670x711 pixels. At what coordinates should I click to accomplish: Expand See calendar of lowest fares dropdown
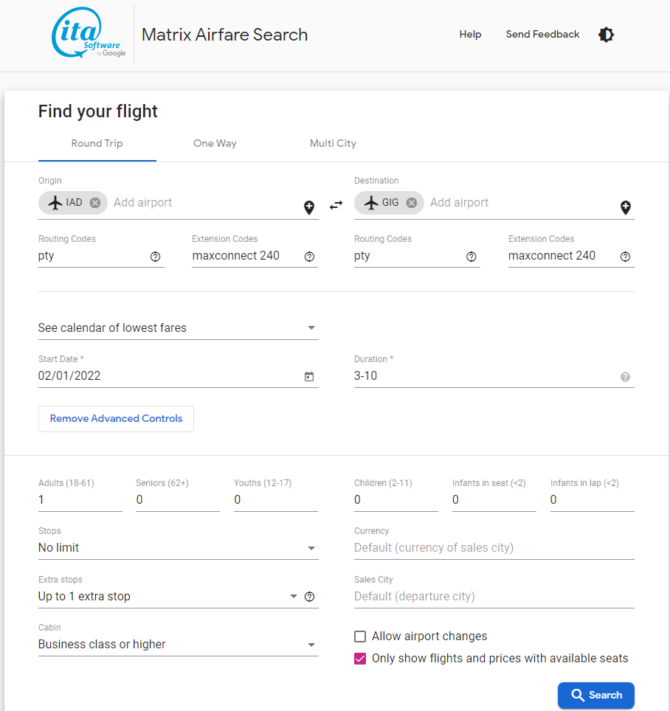pyautogui.click(x=177, y=328)
